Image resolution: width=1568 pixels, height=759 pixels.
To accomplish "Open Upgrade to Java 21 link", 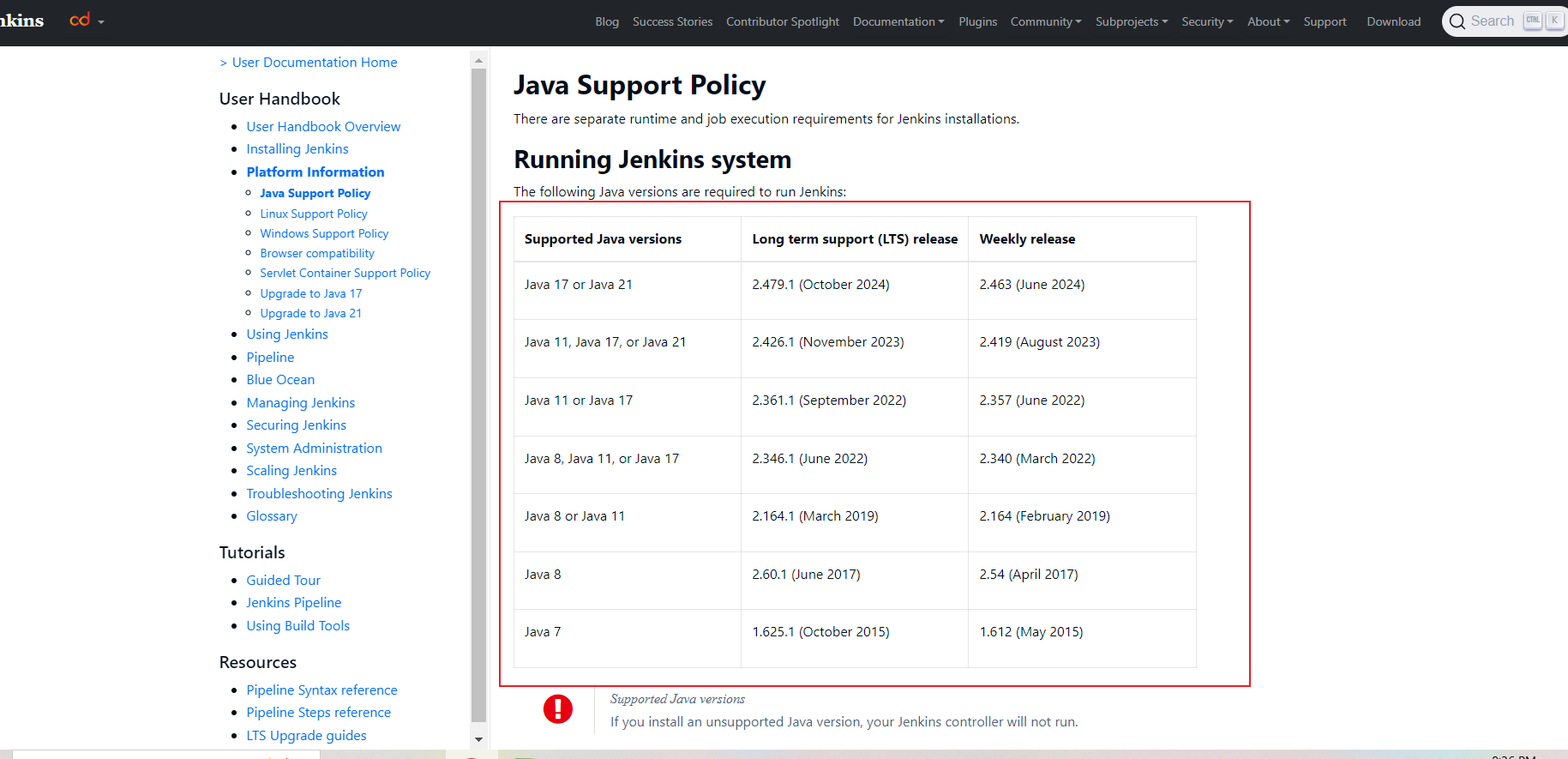I will 311,313.
